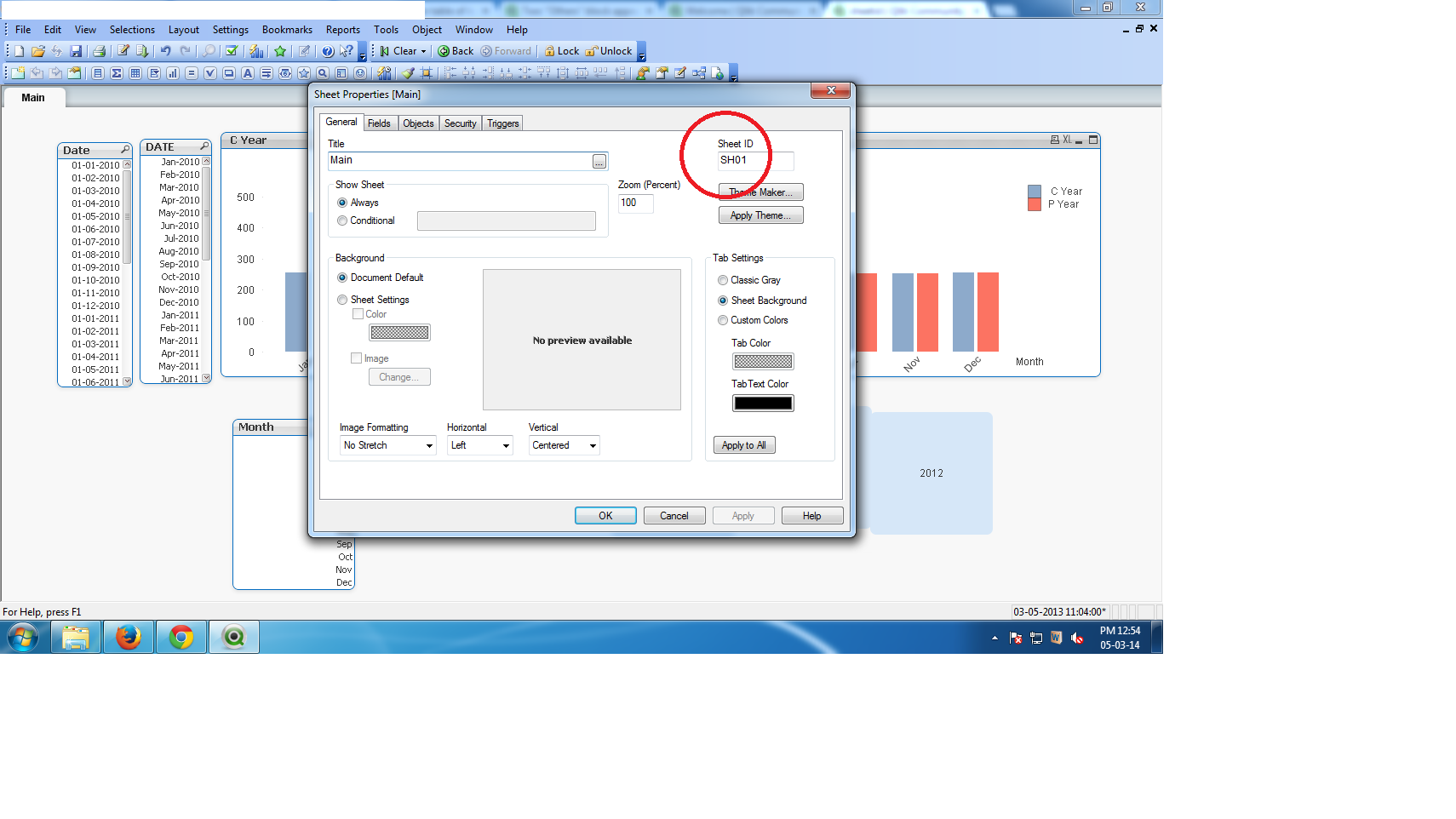Select Sheet Background tab setting
This screenshot has height=819, width=1456.
723,301
